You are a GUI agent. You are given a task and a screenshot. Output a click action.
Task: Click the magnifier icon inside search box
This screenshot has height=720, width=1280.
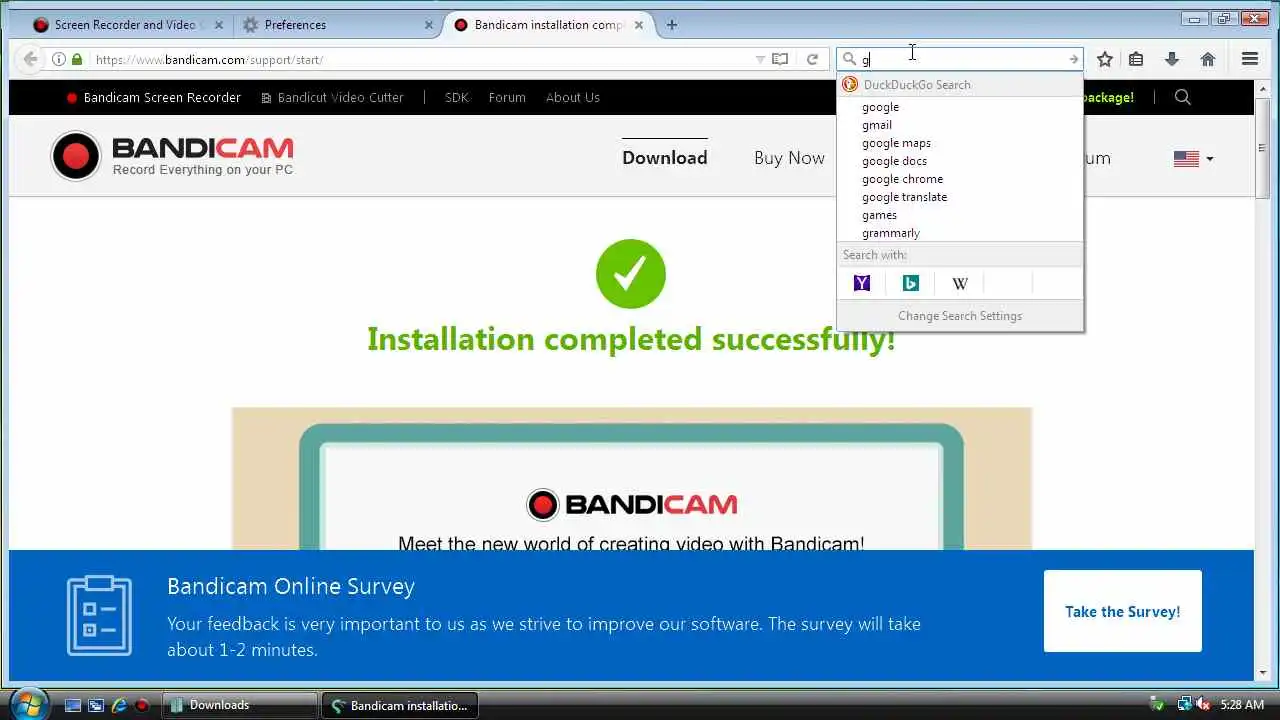click(849, 59)
